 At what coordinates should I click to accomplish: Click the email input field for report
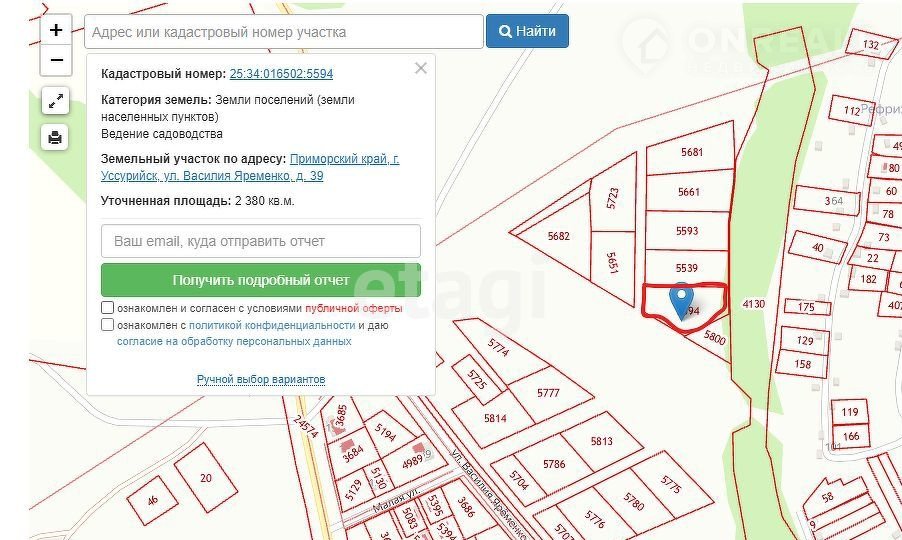pos(261,241)
